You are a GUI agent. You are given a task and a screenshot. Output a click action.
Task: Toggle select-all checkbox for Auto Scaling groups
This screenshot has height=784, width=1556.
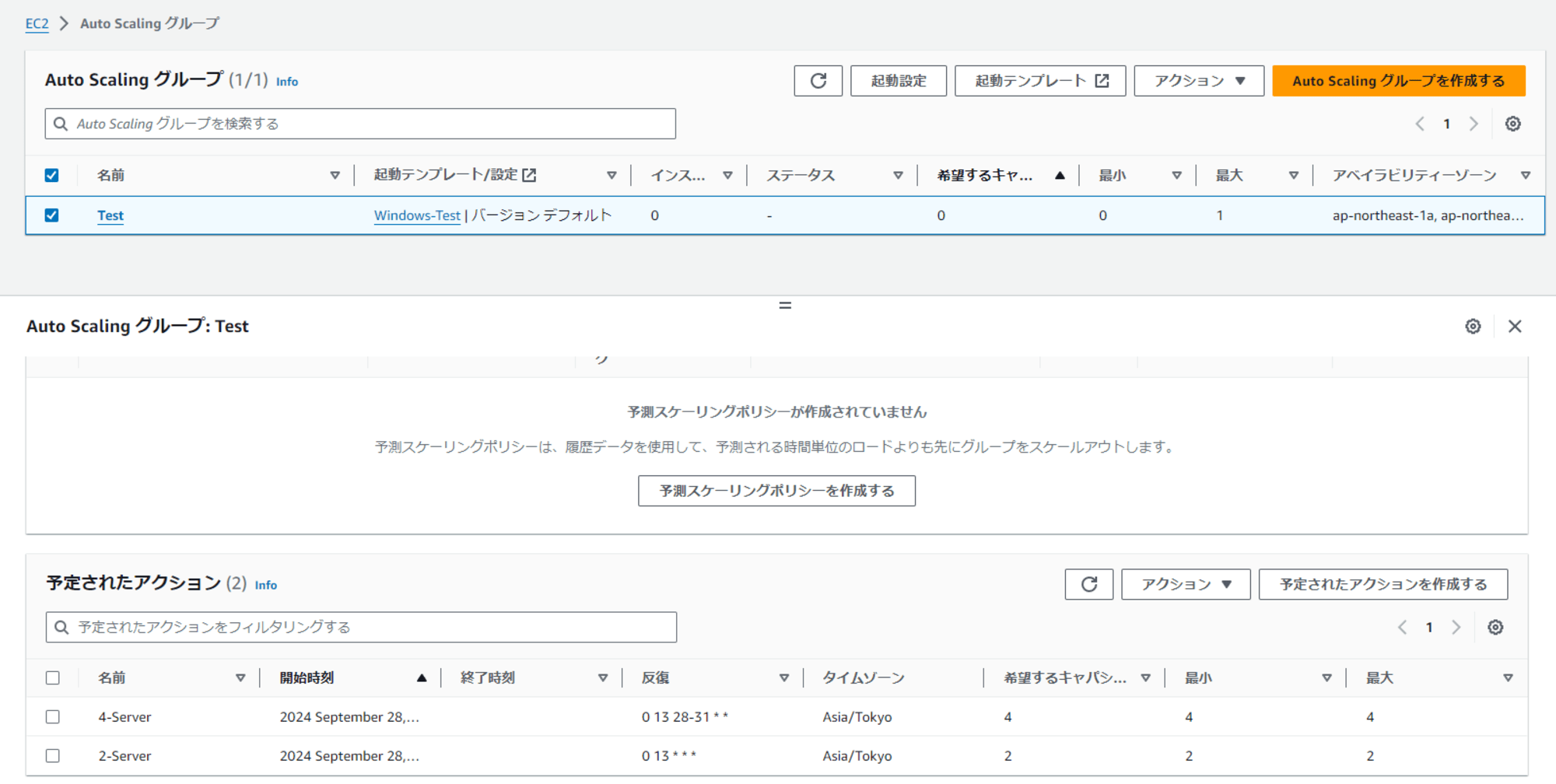pos(51,175)
